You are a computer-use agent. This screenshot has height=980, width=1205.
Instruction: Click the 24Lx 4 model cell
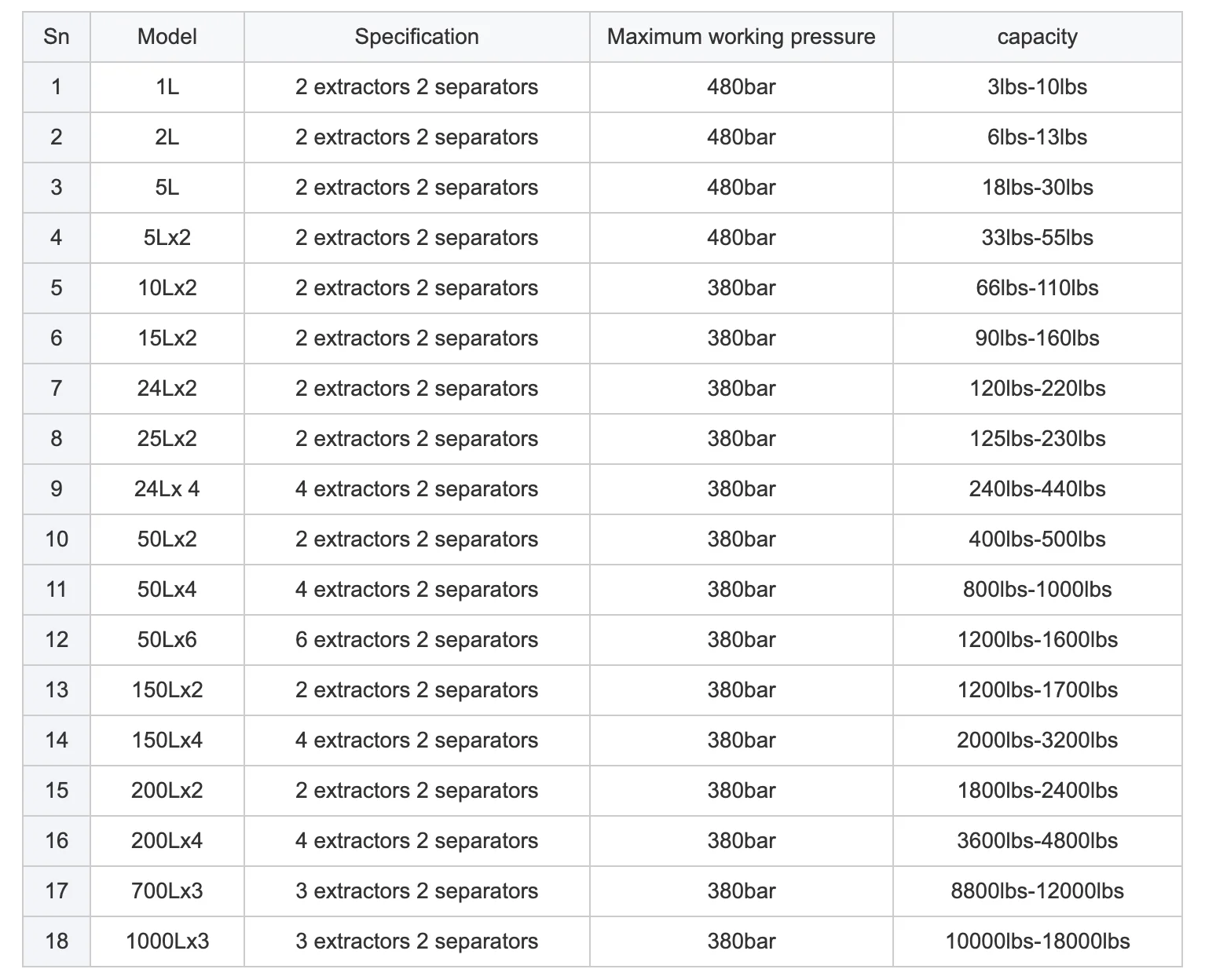pyautogui.click(x=167, y=489)
